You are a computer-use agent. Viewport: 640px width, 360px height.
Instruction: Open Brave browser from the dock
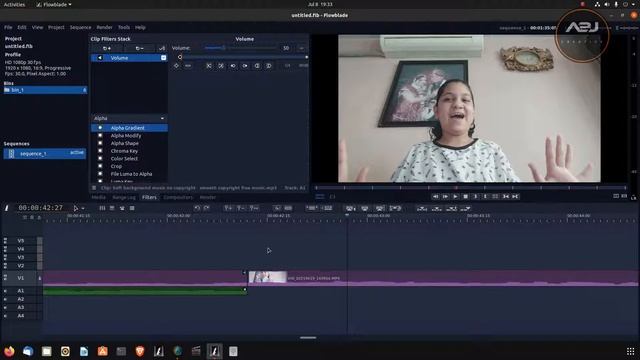tap(140, 351)
